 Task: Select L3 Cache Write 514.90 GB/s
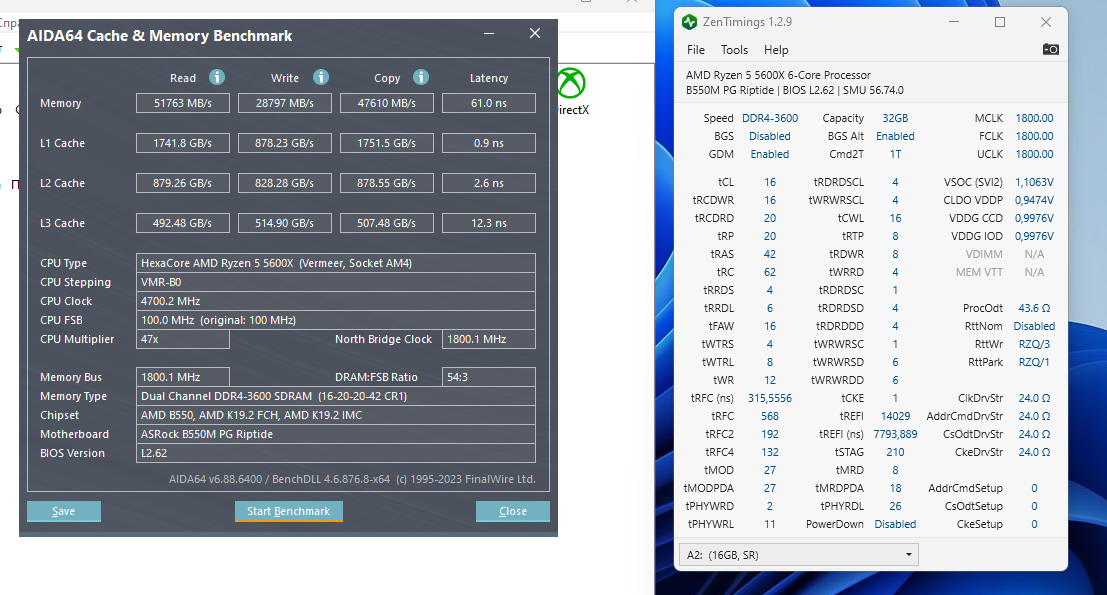285,223
